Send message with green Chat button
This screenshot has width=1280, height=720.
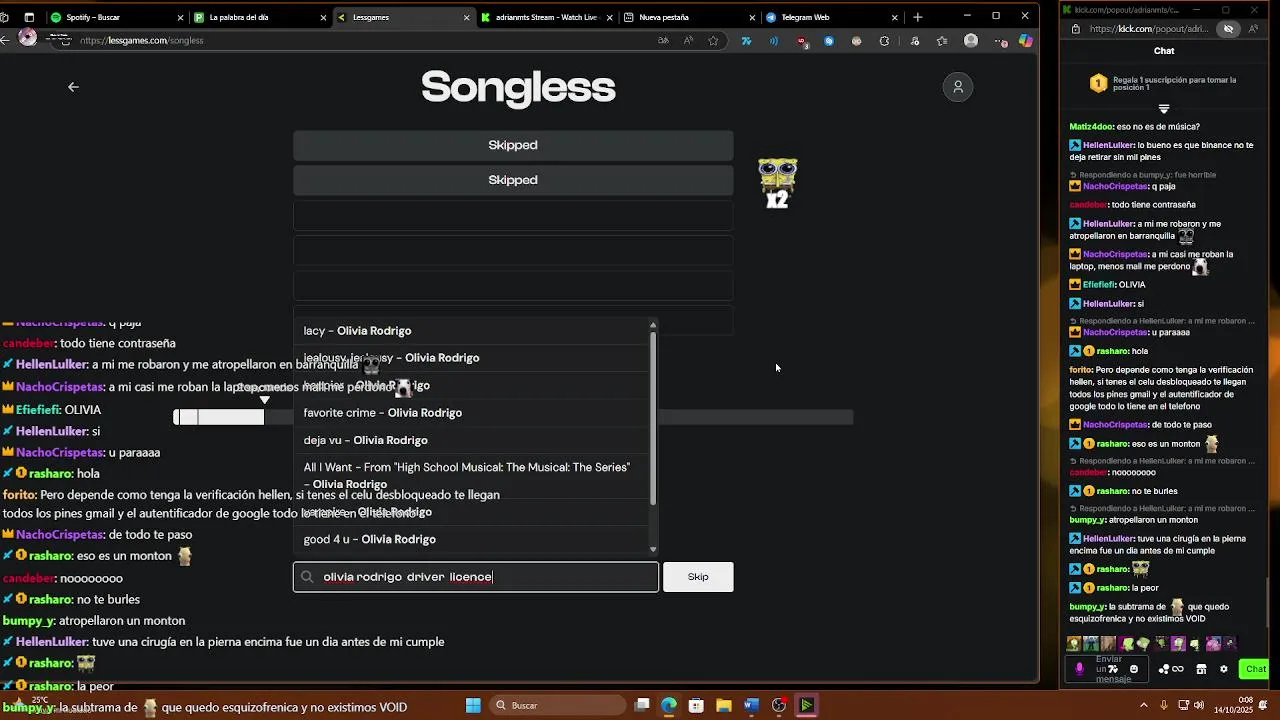[x=1255, y=669]
